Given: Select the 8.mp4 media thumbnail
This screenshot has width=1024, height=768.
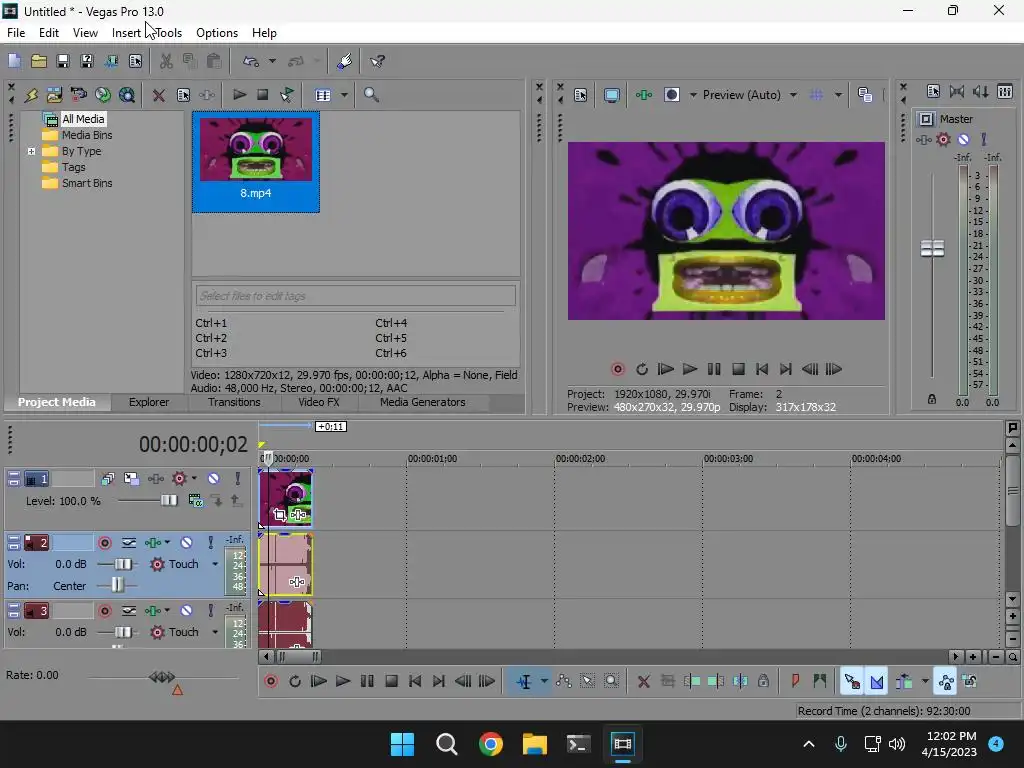Looking at the screenshot, I should click(x=255, y=161).
